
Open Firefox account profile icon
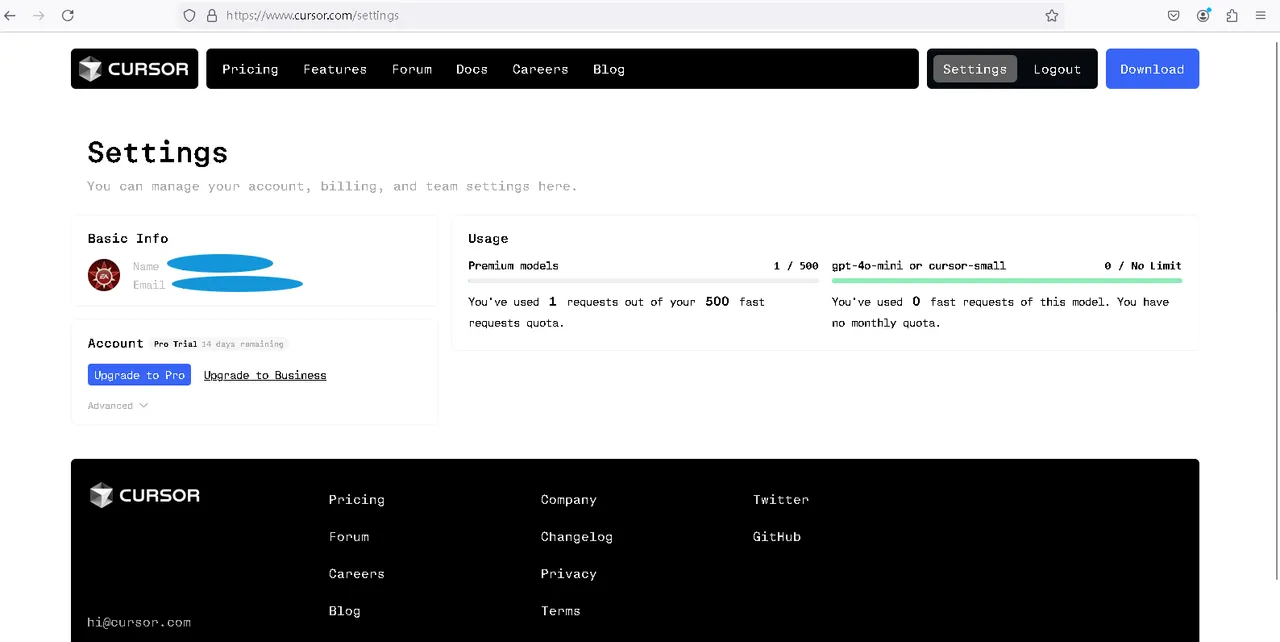pyautogui.click(x=1203, y=16)
